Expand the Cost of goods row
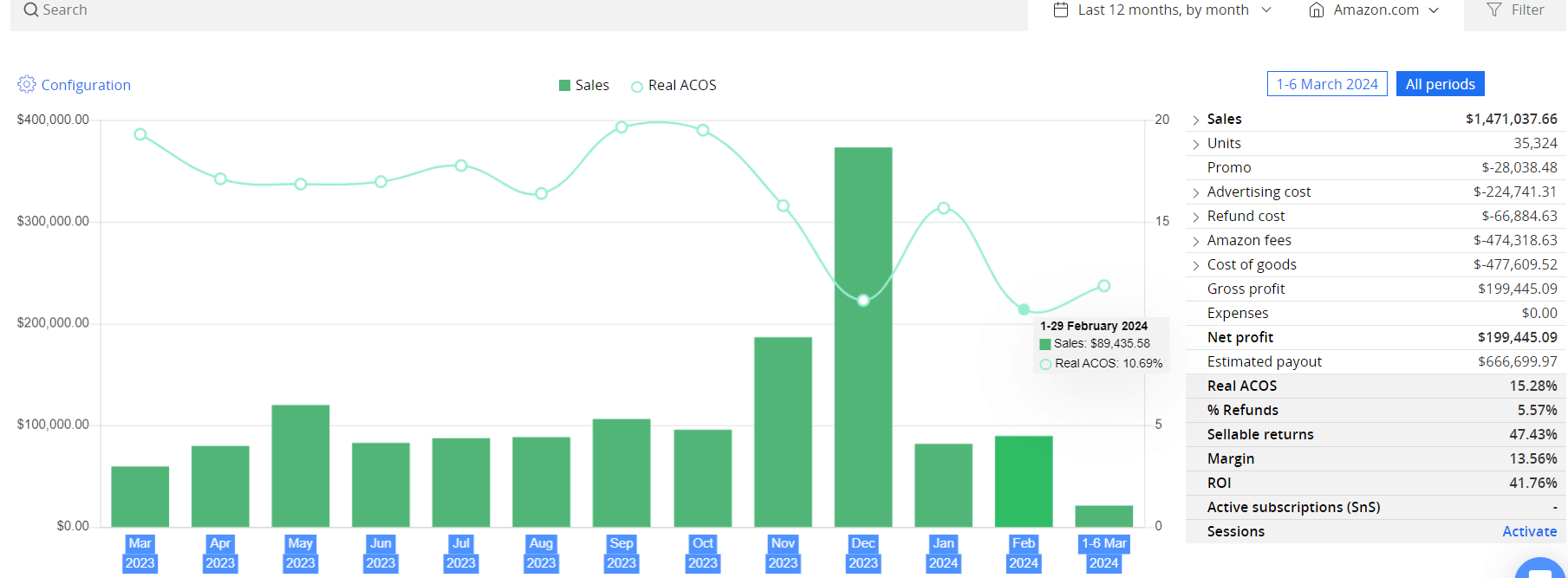Viewport: 1568px width, 578px height. pyautogui.click(x=1196, y=265)
